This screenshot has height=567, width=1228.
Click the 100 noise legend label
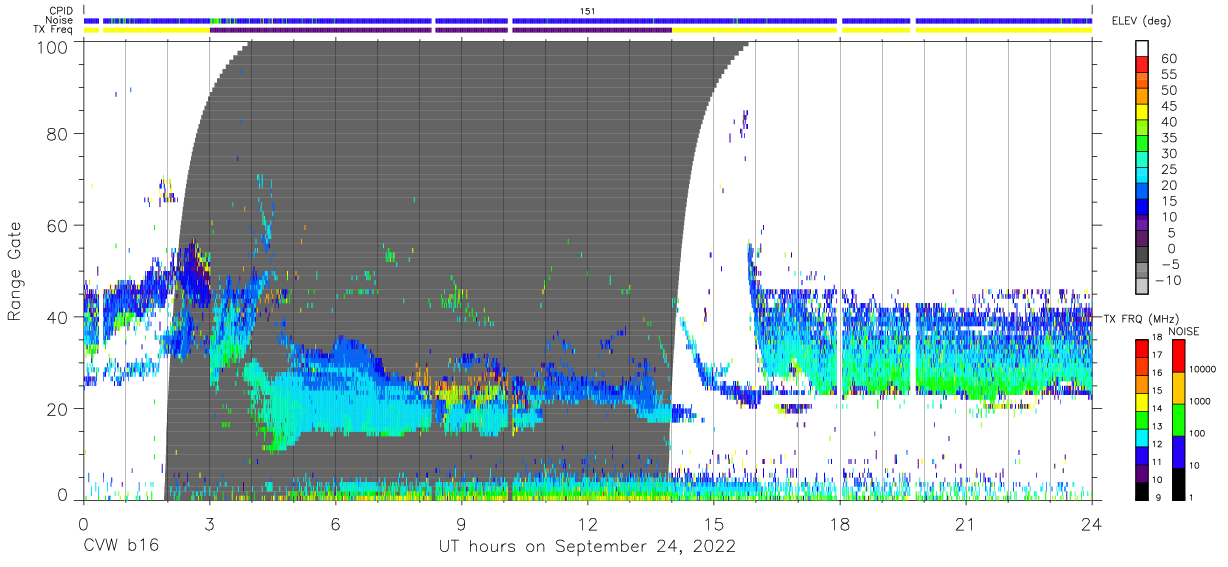click(1199, 433)
